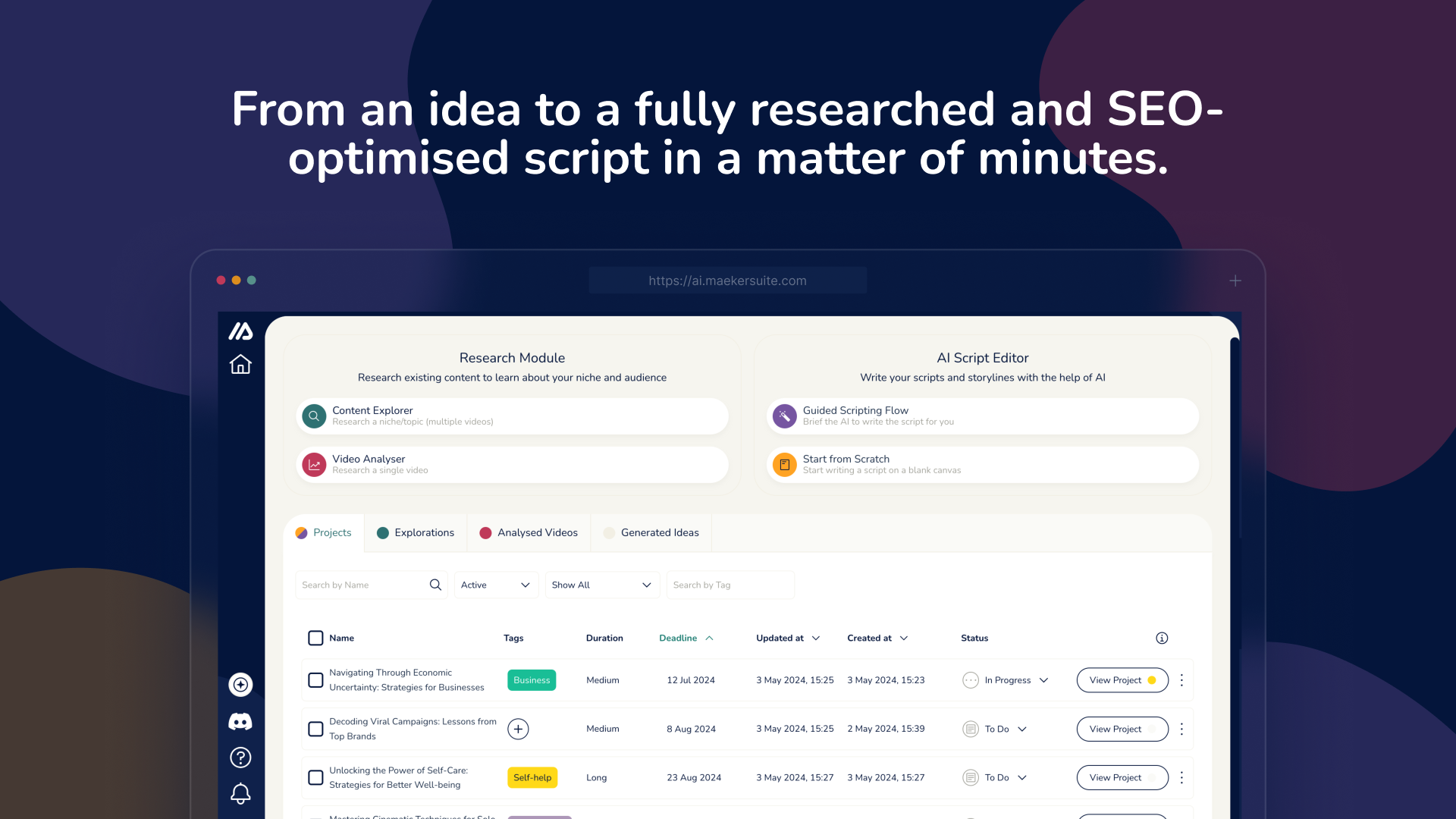Image resolution: width=1456 pixels, height=819 pixels.
Task: Toggle checkbox for Decoding Viral Campaigns row
Action: click(315, 729)
